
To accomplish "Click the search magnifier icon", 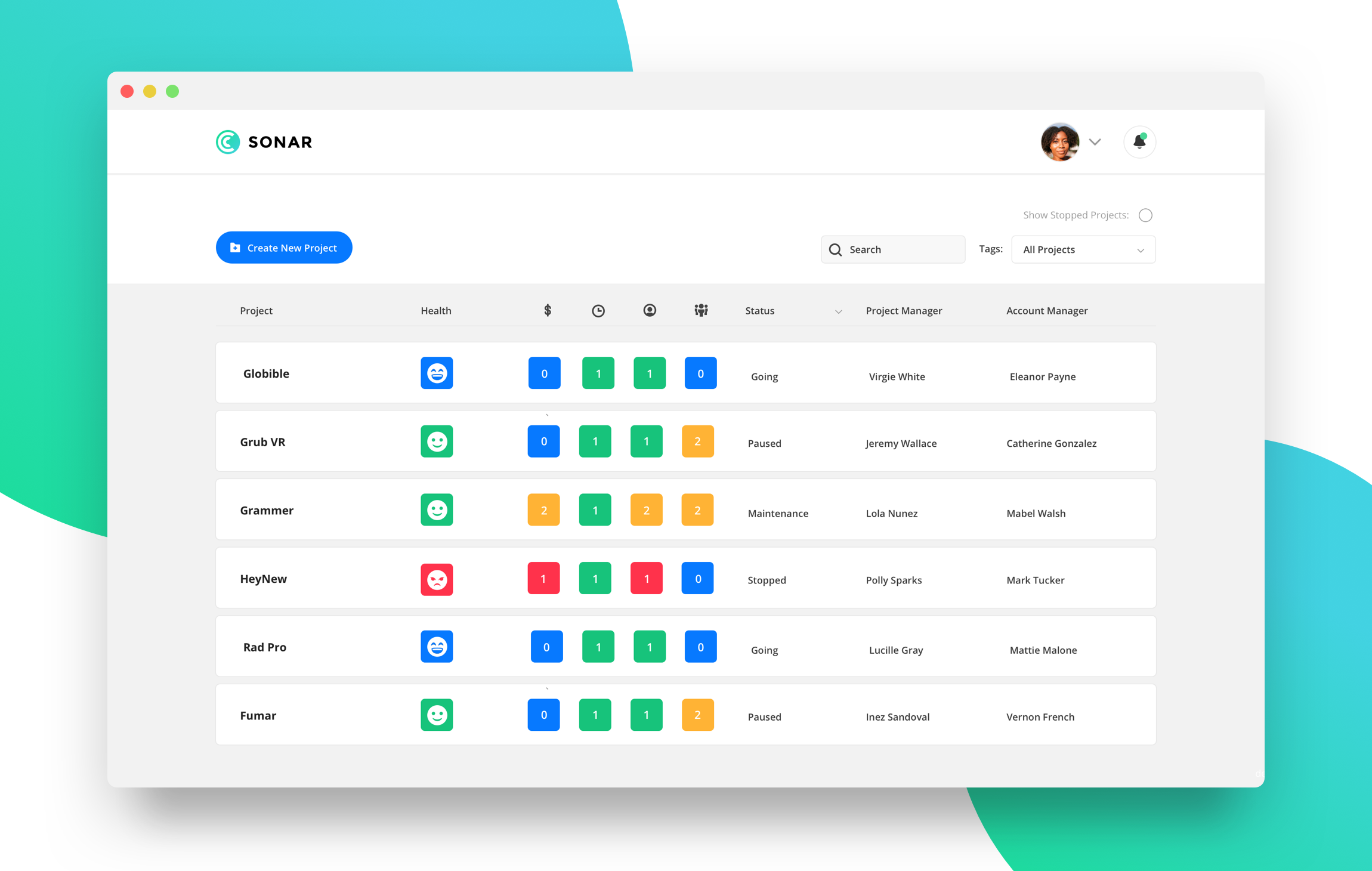I will tap(835, 249).
